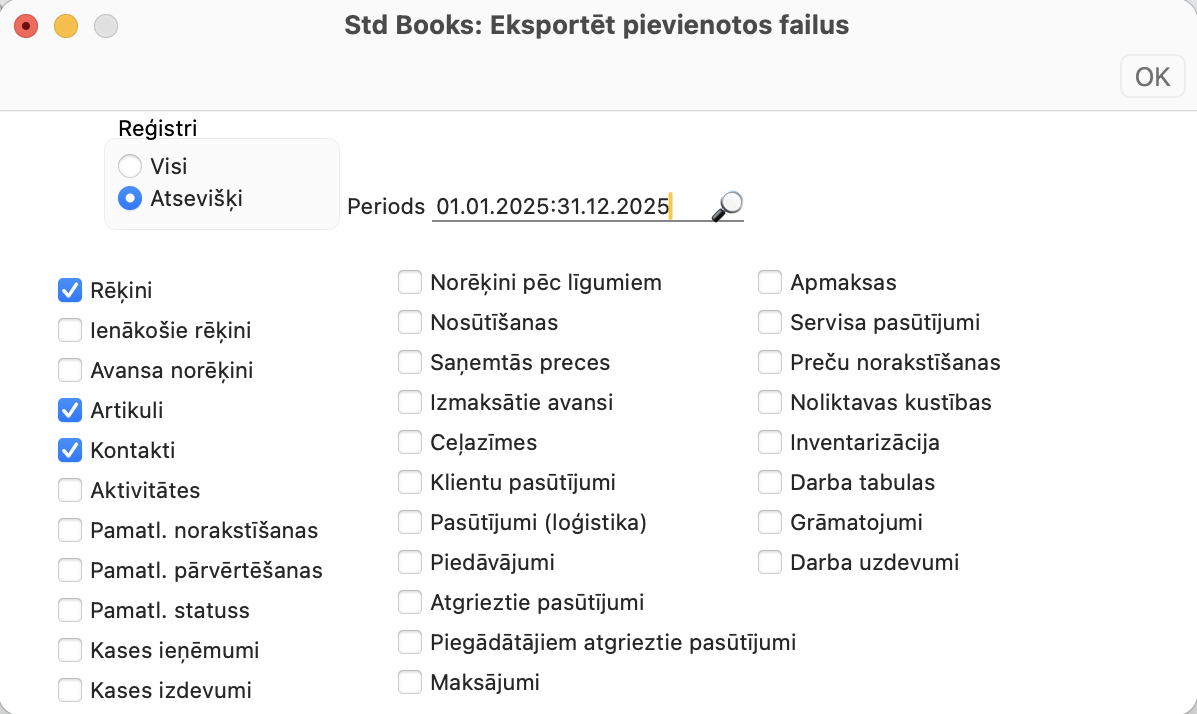Click the magnifying glass next to Periods
This screenshot has height=714, width=1197.
pyautogui.click(x=727, y=206)
